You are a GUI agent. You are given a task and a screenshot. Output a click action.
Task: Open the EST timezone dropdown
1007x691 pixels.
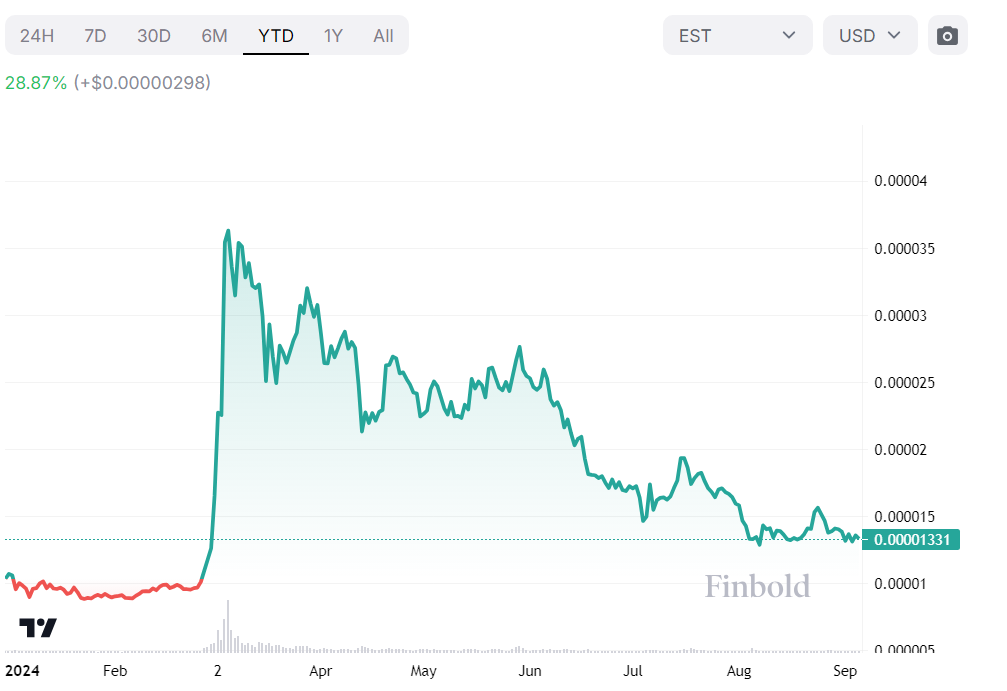click(737, 35)
